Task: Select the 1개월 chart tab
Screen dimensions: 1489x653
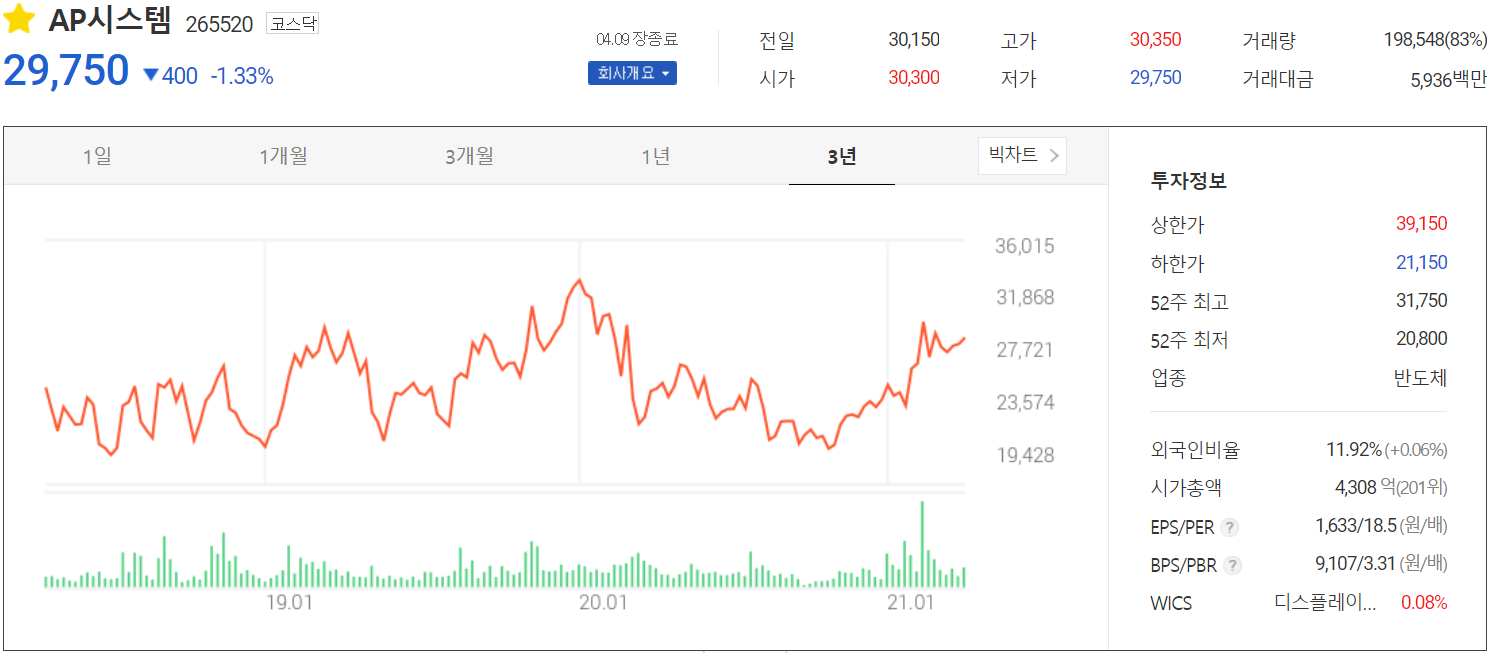Action: coord(283,156)
